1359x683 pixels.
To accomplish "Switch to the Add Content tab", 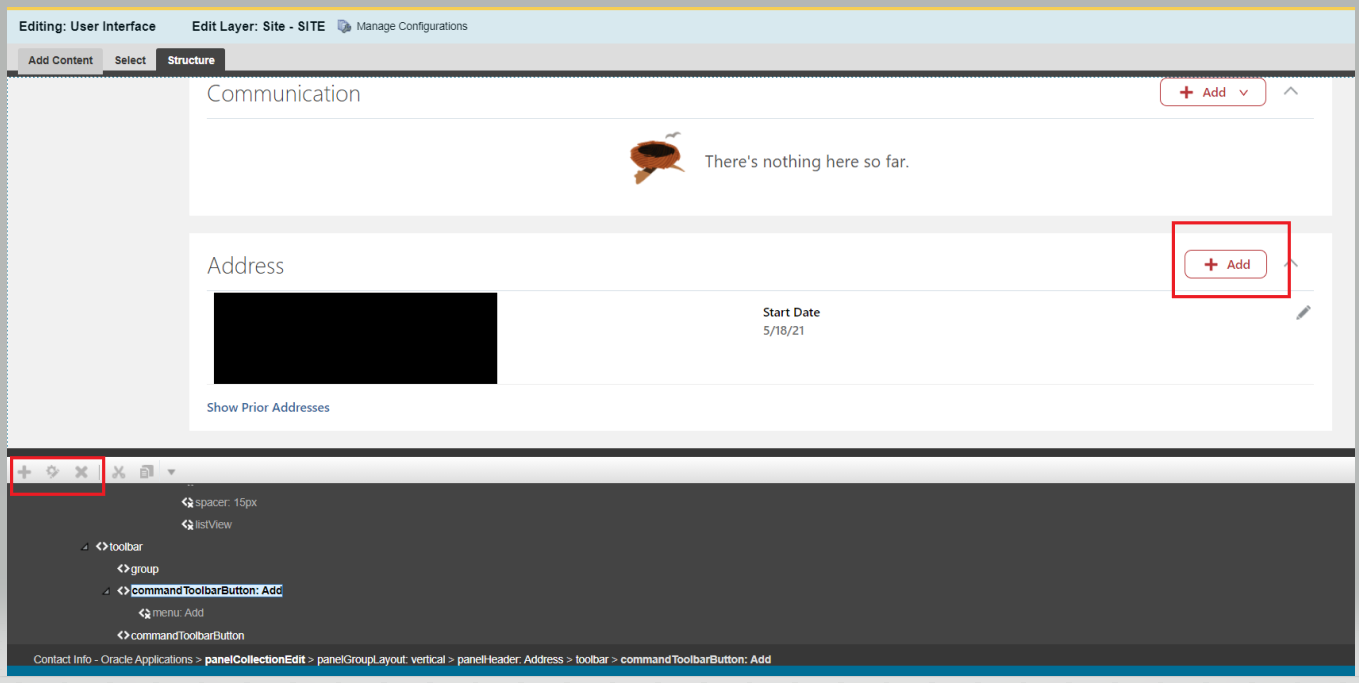I will [x=59, y=60].
